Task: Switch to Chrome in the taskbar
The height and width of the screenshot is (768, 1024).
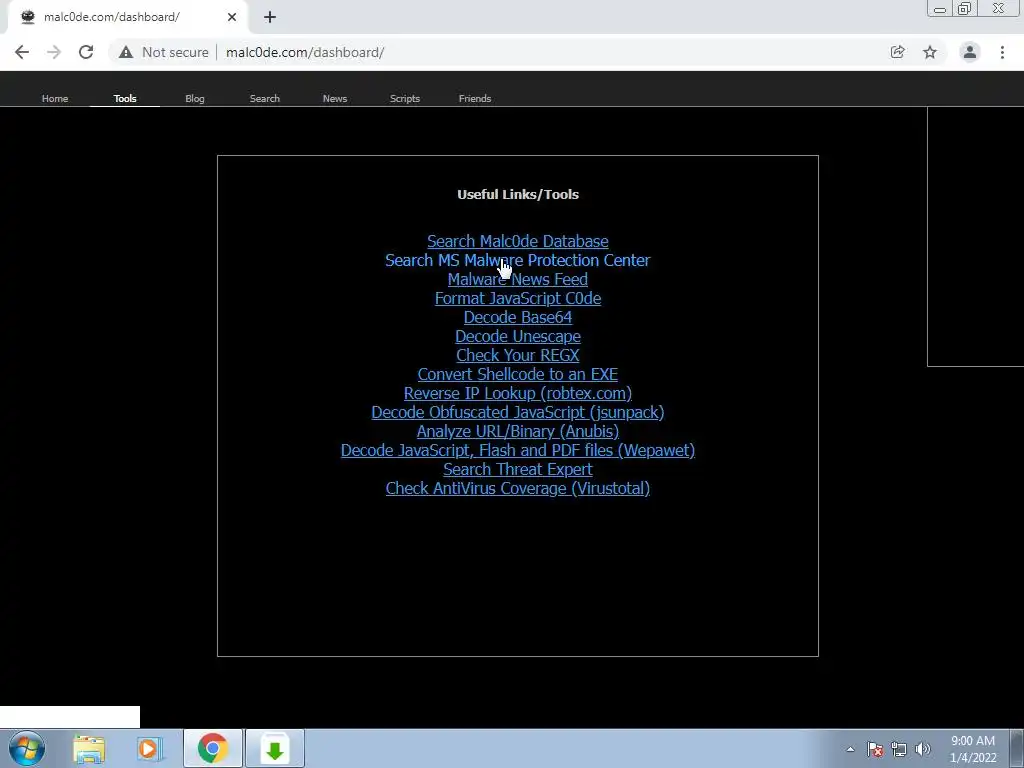Action: (x=212, y=748)
